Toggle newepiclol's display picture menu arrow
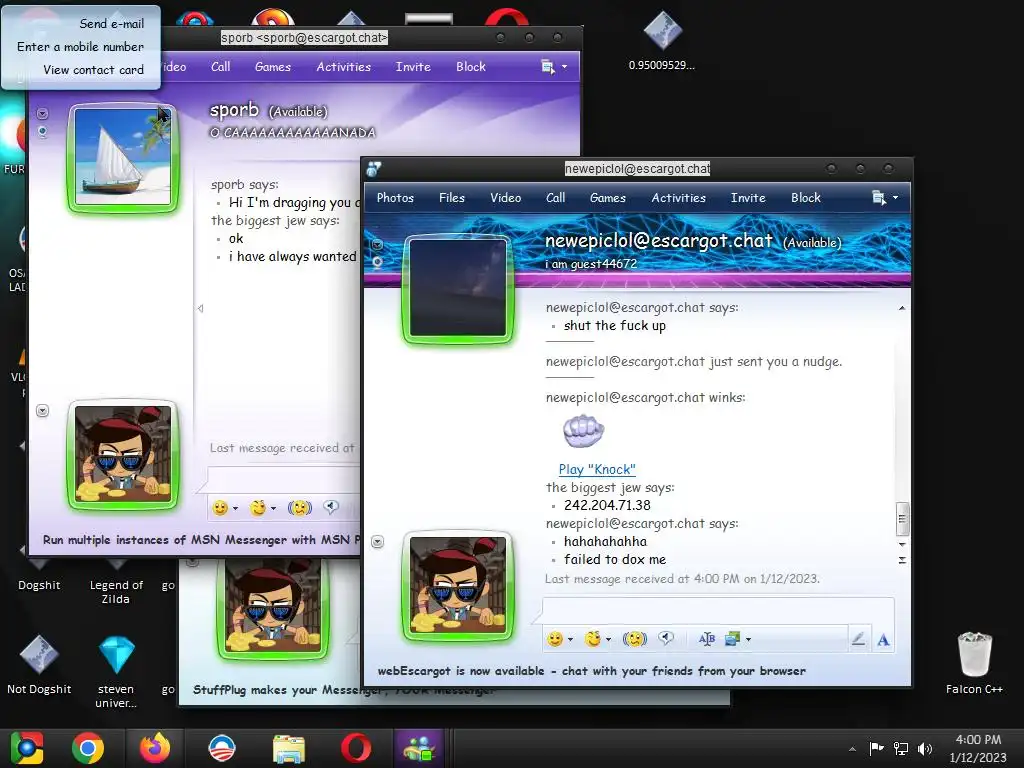The image size is (1024, 768). pos(377,244)
